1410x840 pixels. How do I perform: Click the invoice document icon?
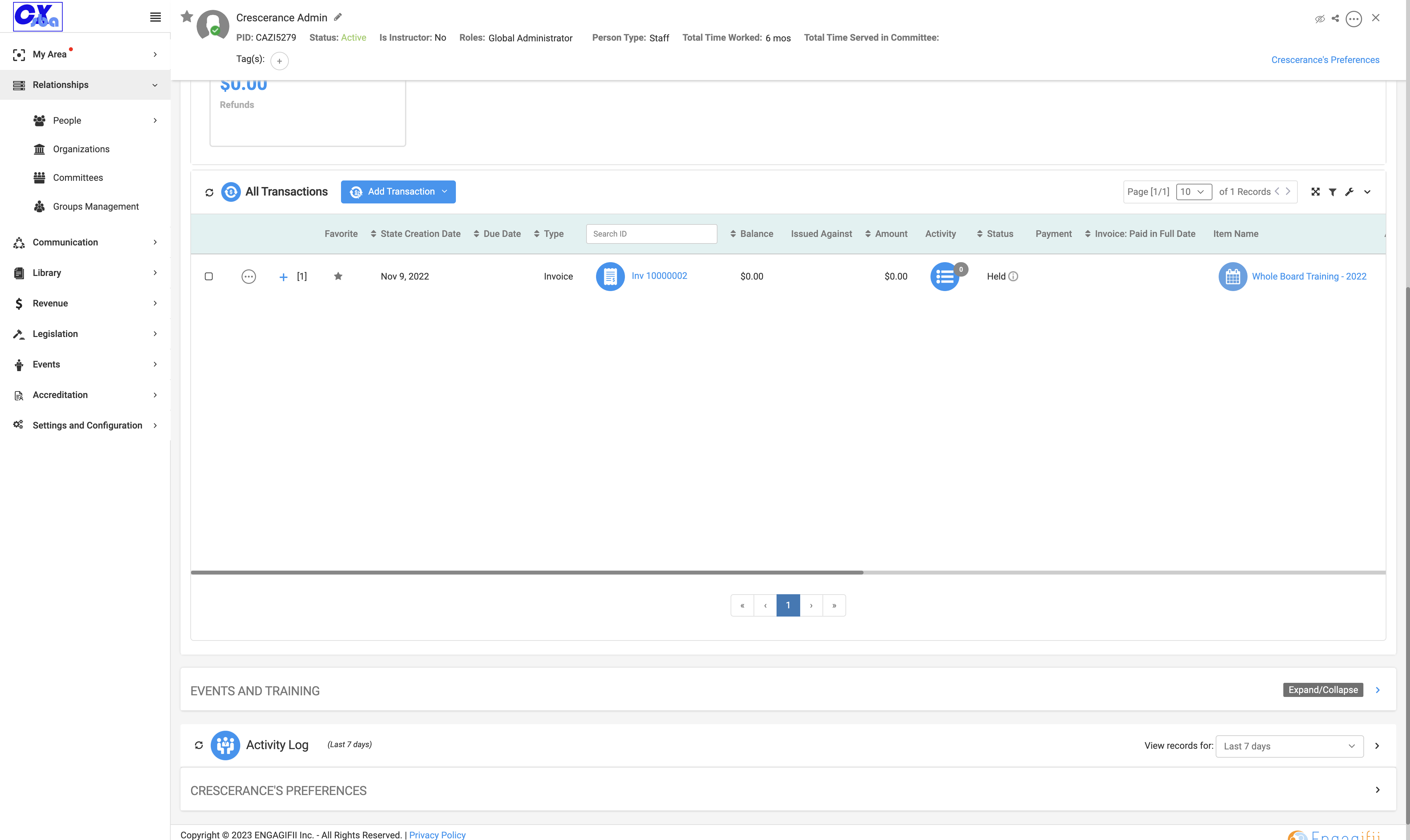click(x=610, y=276)
